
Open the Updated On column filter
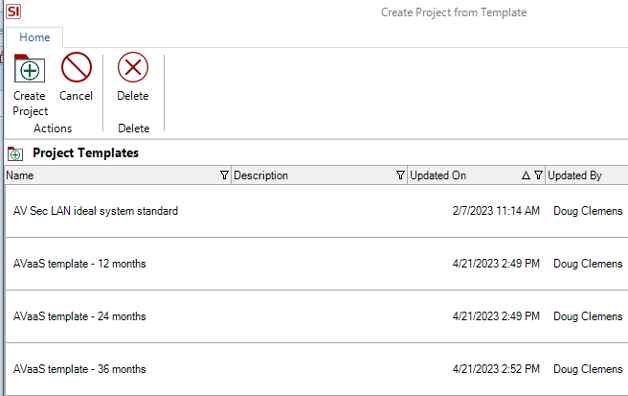pyautogui.click(x=538, y=175)
